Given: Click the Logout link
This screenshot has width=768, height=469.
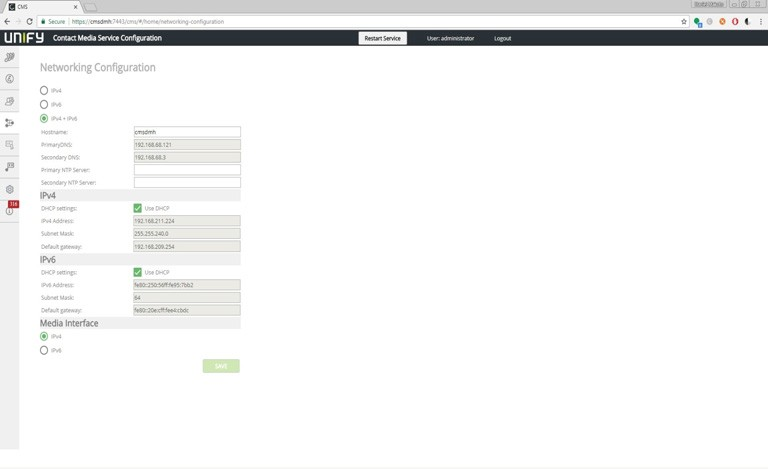Looking at the screenshot, I should point(503,38).
